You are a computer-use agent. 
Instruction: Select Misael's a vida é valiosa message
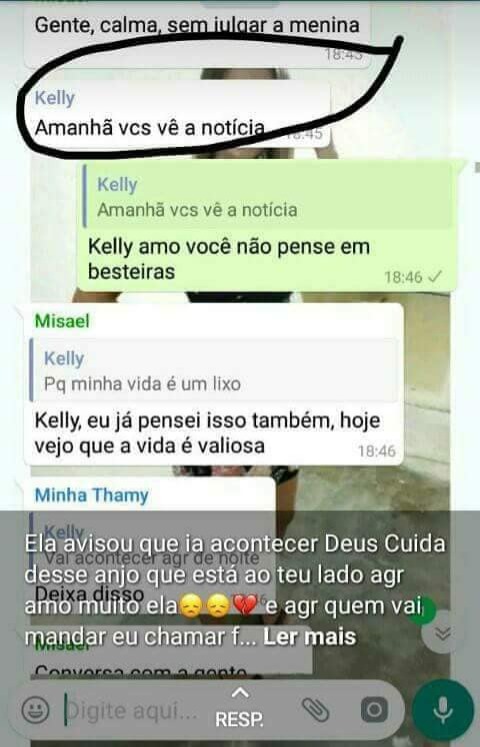213,384
